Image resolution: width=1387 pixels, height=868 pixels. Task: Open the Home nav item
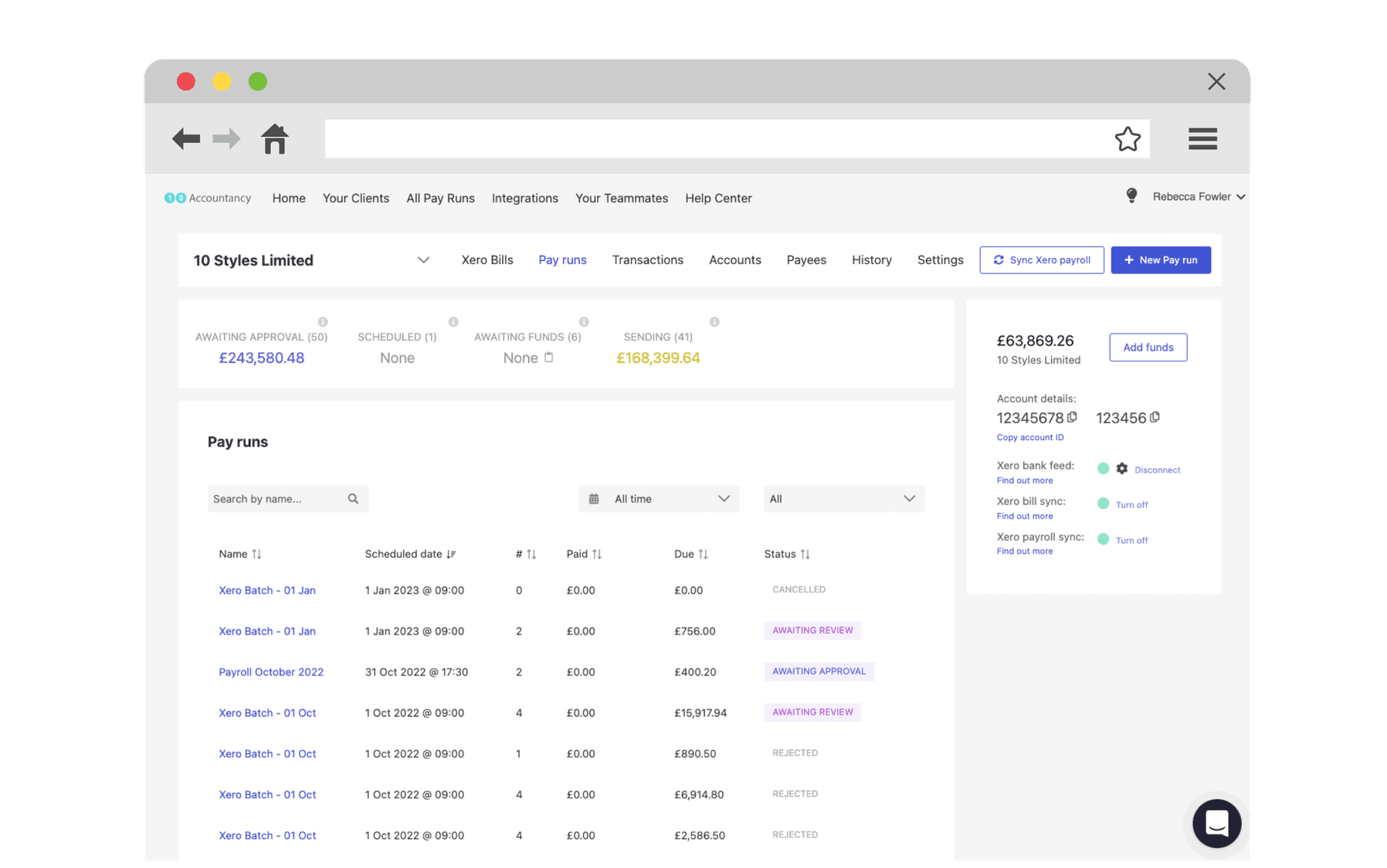pos(289,198)
